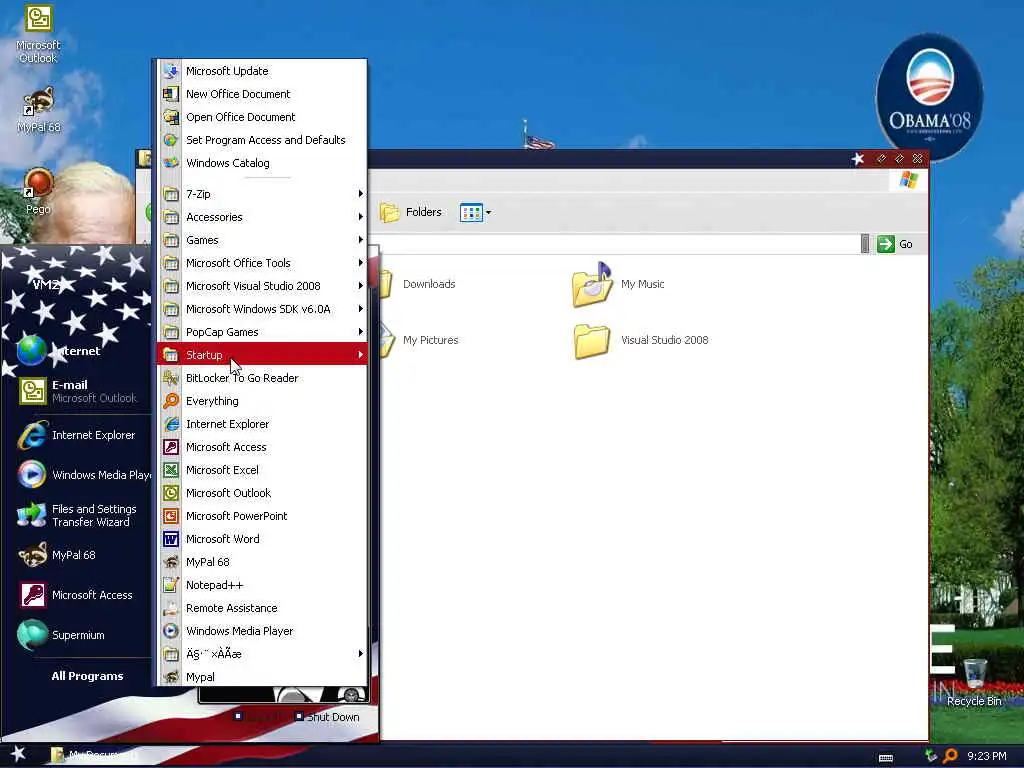
Task: Click Microsoft Access icon in All Programs list
Action: tap(171, 447)
